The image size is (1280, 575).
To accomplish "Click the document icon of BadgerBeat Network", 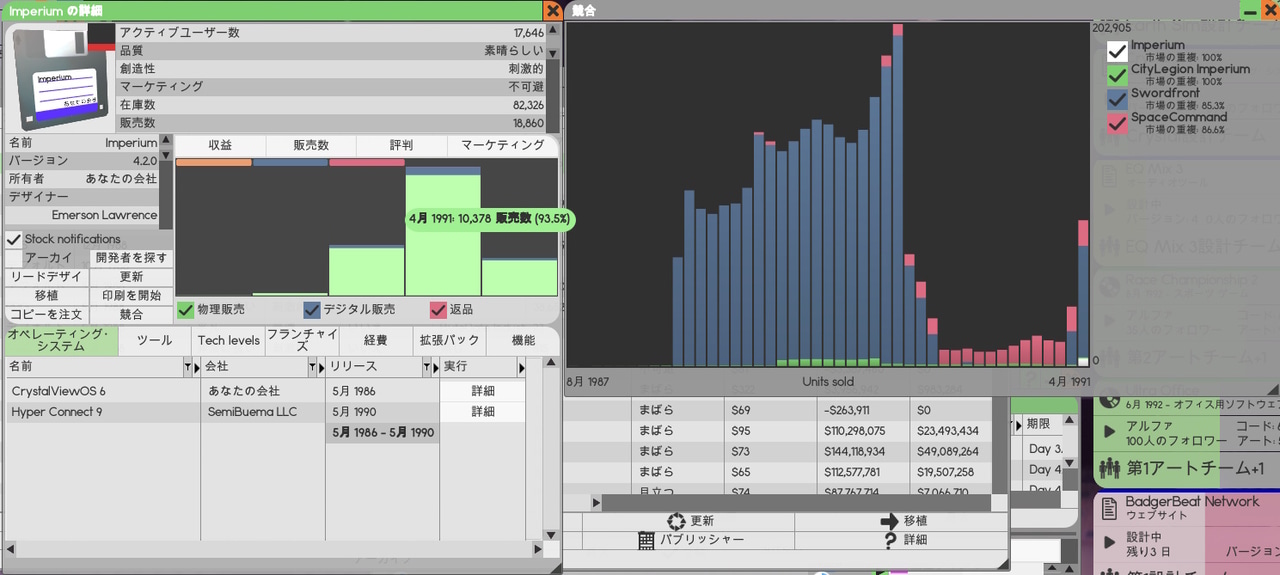I will [1108, 508].
